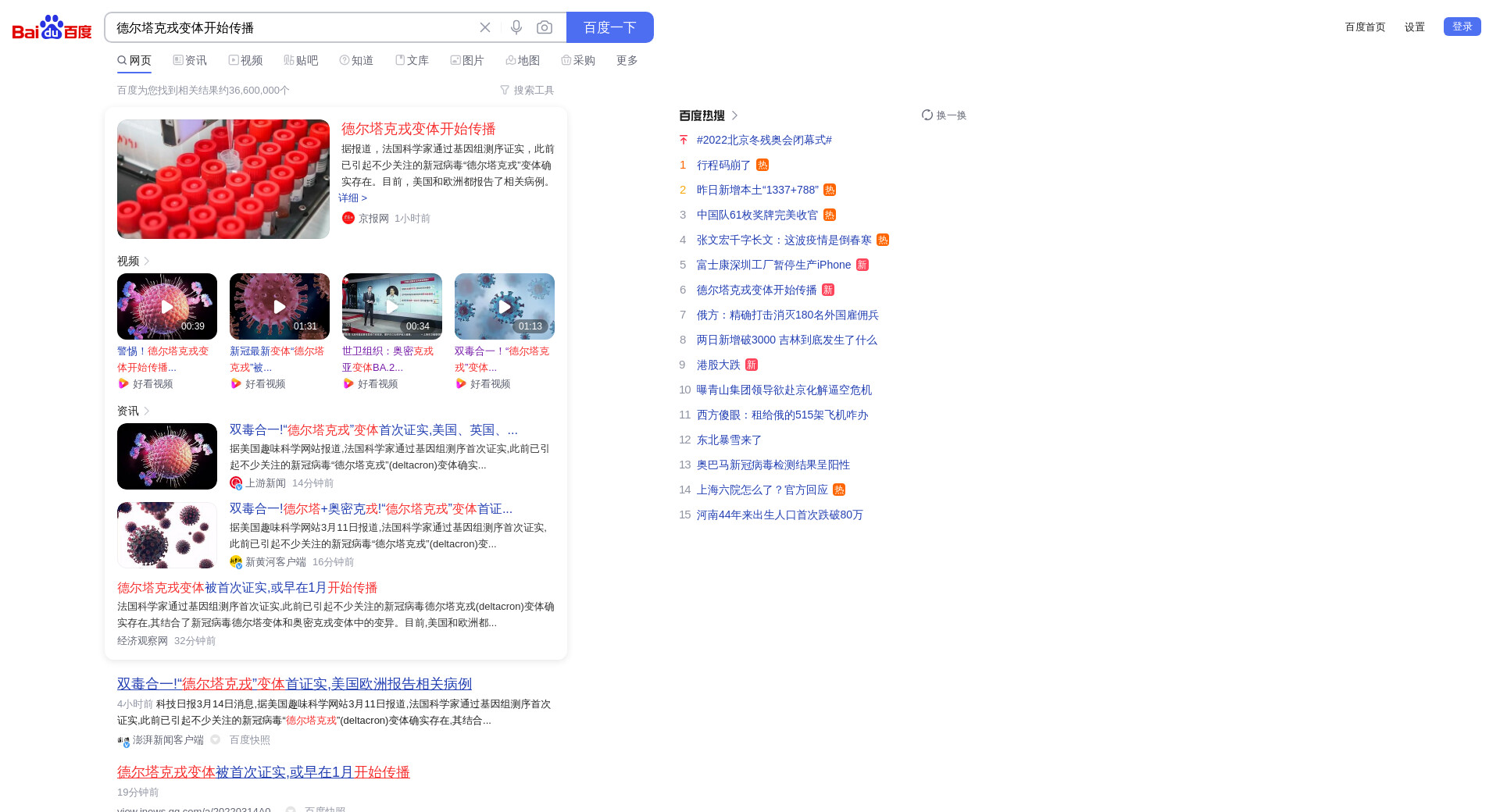This screenshot has height=812, width=1500.
Task: Clear the search box text
Action: pos(485,27)
